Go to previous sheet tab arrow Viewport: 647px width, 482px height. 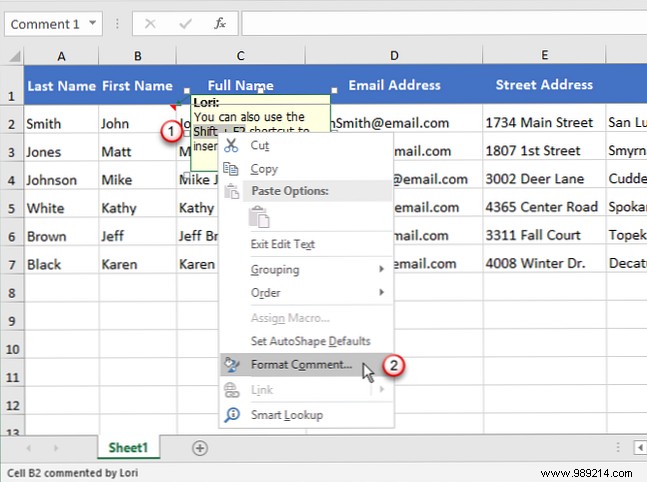28,448
